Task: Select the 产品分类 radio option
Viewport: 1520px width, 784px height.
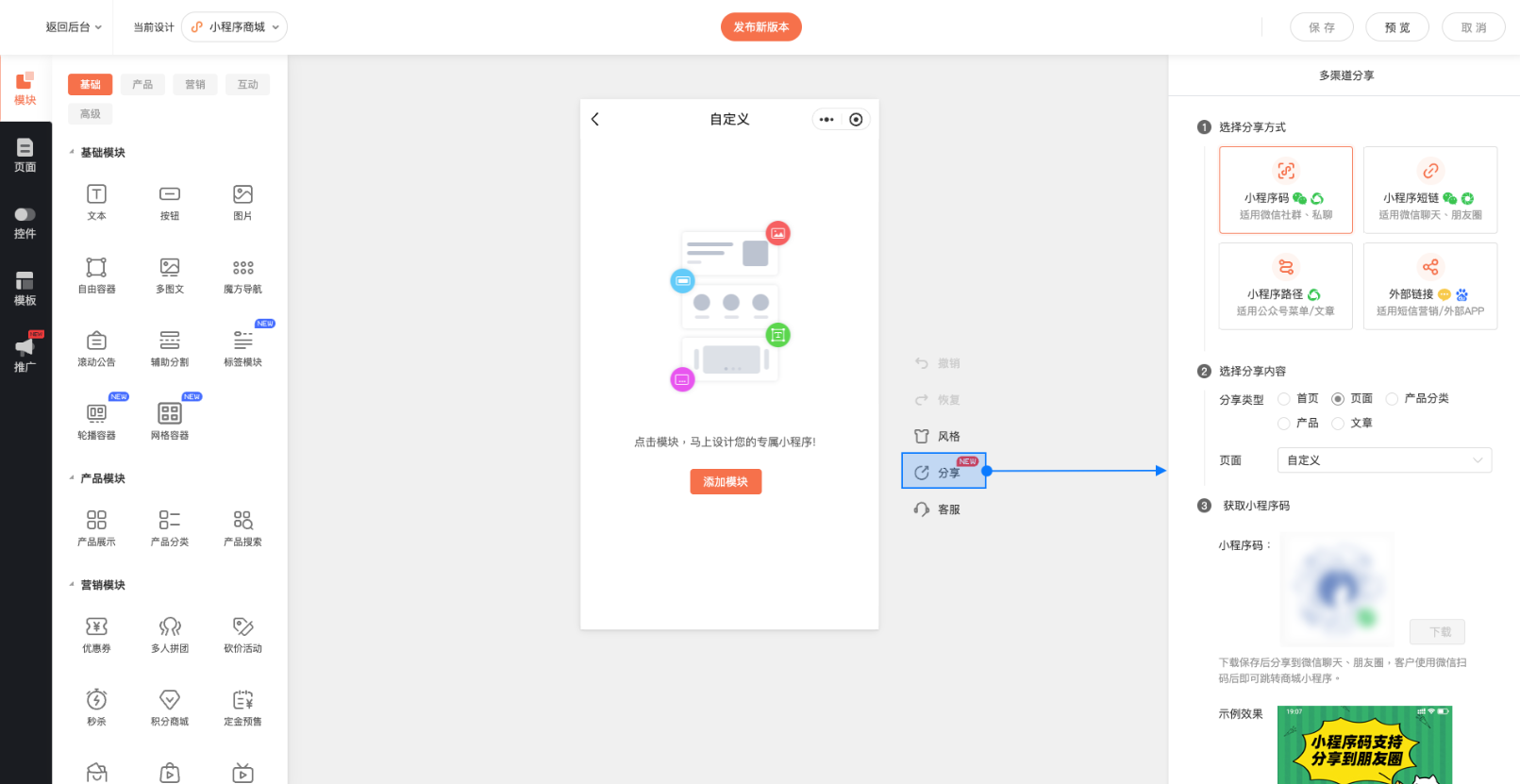Action: [1392, 398]
